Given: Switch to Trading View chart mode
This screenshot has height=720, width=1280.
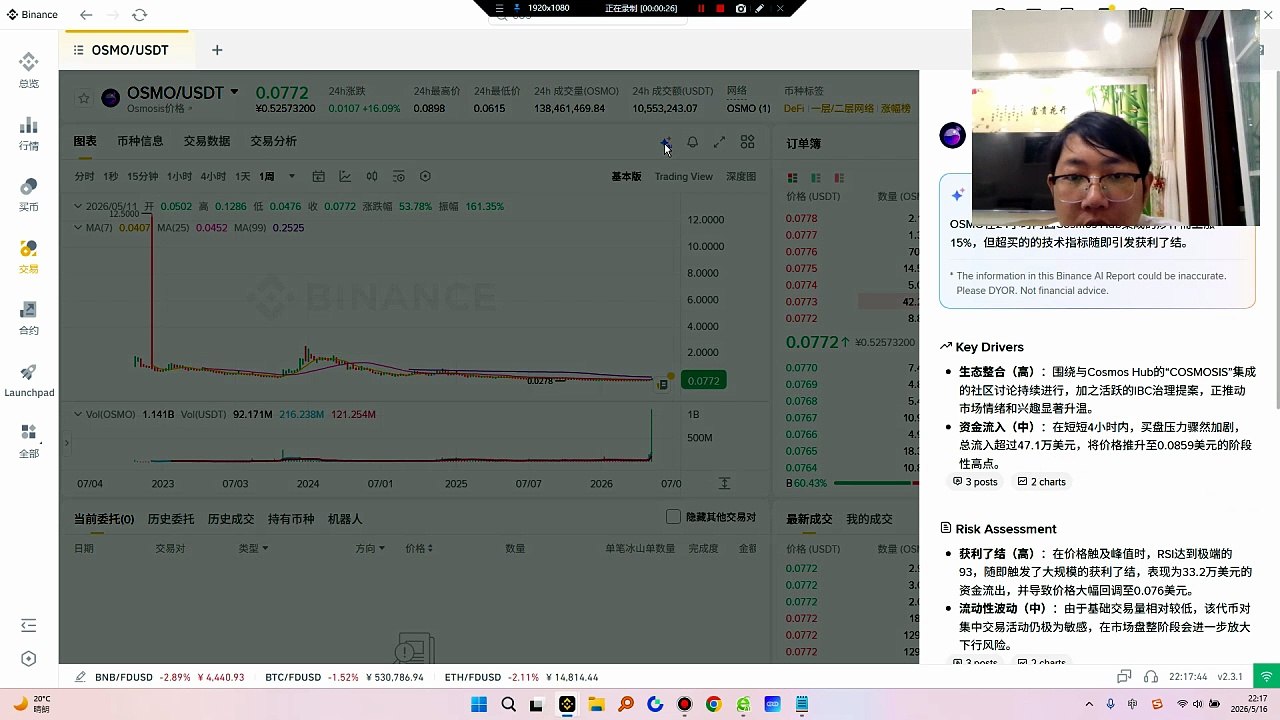Looking at the screenshot, I should click(684, 177).
